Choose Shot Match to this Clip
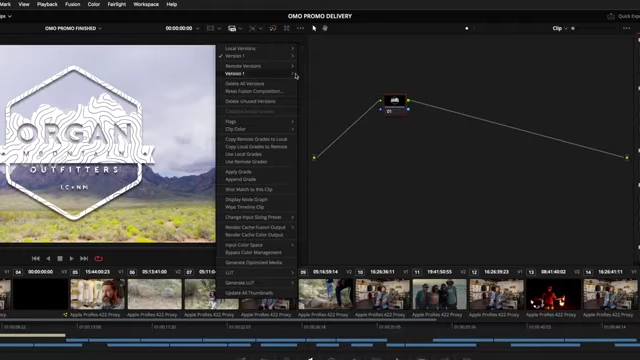Image resolution: width=640 pixels, height=360 pixels. click(257, 190)
